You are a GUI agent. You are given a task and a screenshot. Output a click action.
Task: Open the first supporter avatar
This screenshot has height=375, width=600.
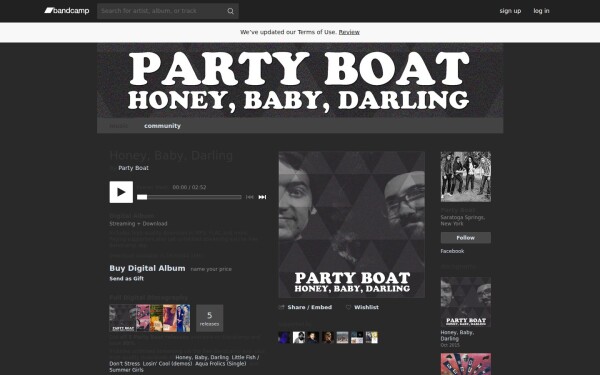tap(284, 338)
